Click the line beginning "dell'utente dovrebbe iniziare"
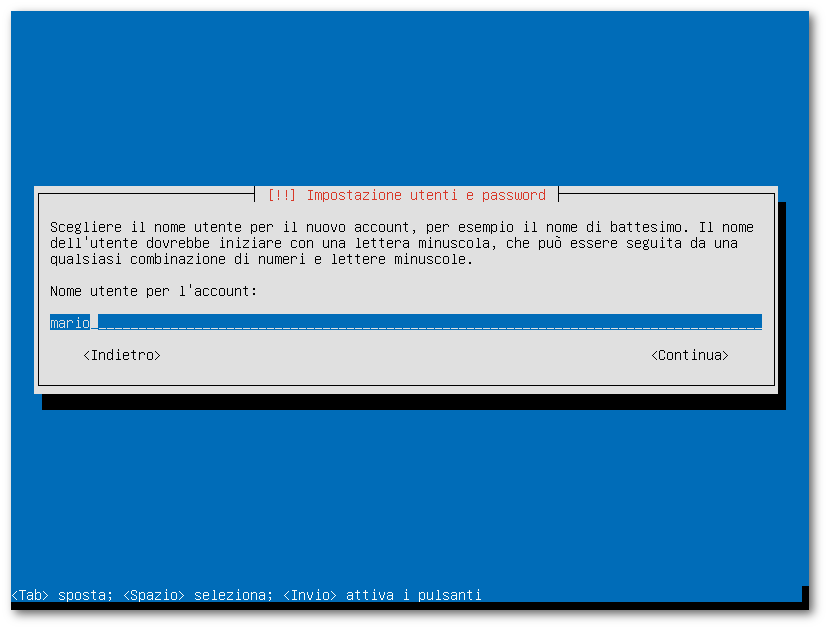Viewport: 828px width, 629px height. (394, 243)
